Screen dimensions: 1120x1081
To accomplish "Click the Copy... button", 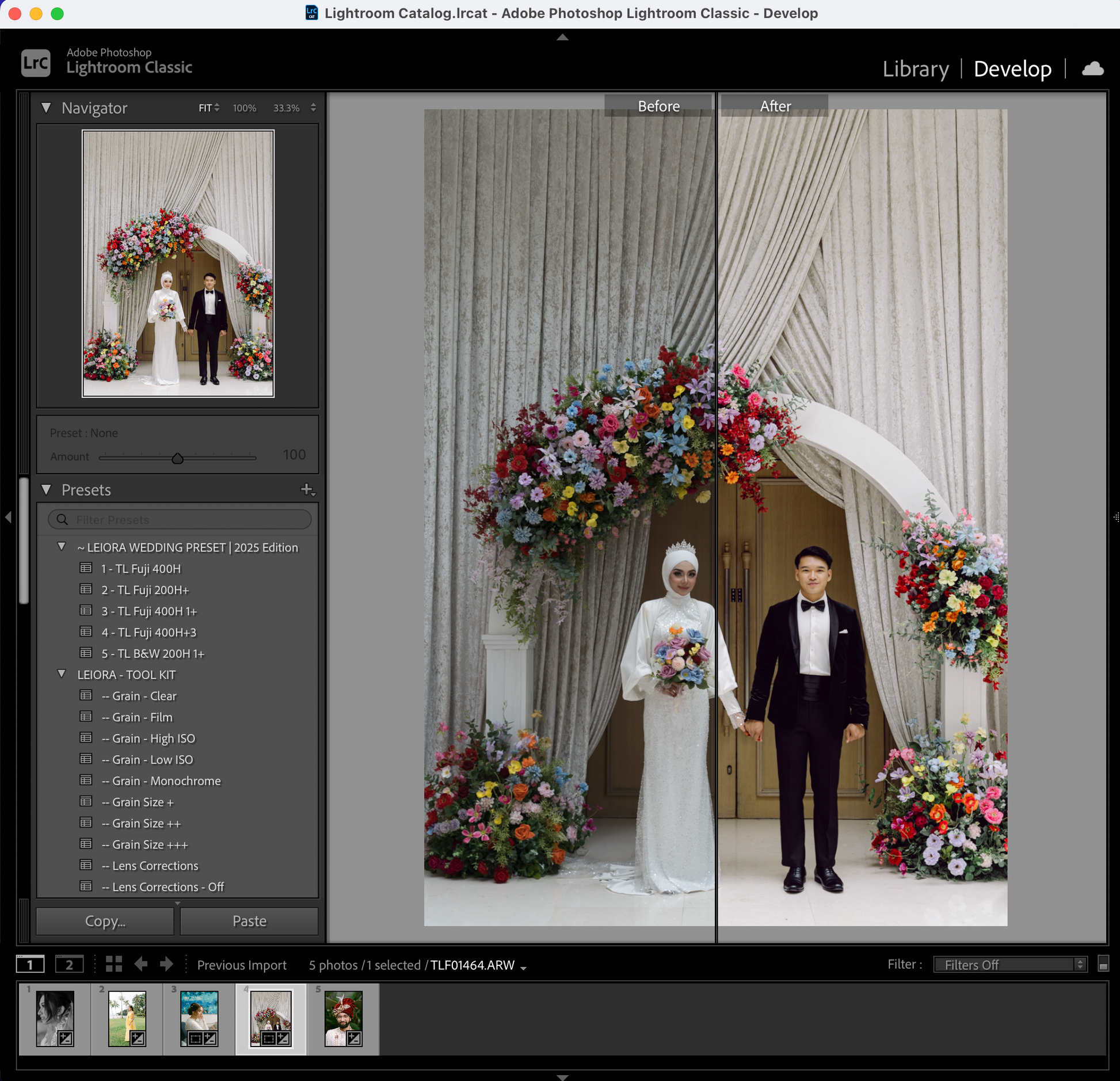I will pos(105,921).
